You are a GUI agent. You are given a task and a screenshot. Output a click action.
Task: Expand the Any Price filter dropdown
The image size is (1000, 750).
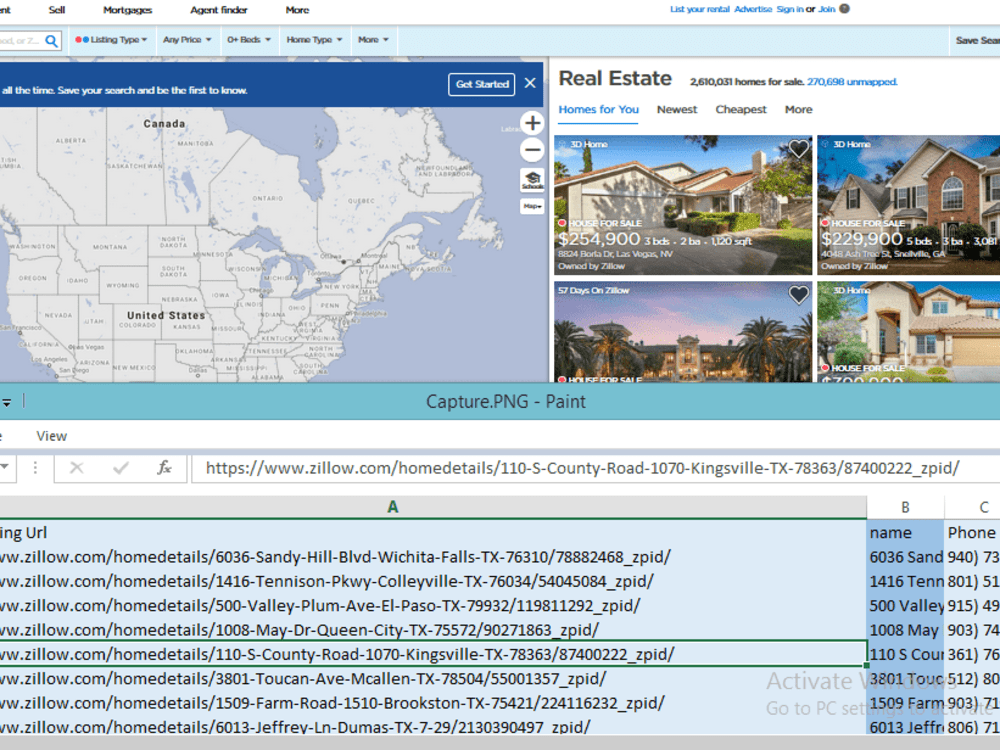click(x=187, y=40)
